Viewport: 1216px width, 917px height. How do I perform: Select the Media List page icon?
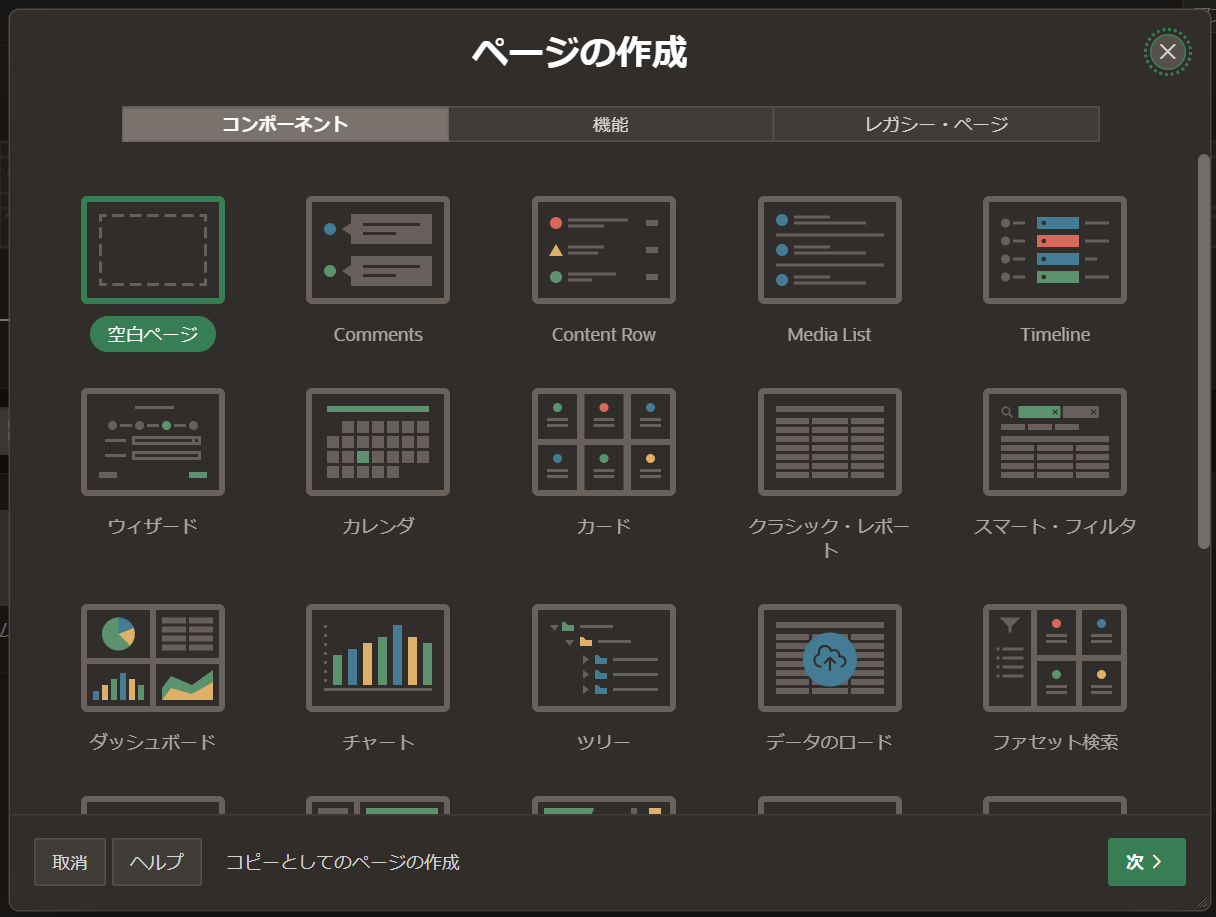[830, 250]
